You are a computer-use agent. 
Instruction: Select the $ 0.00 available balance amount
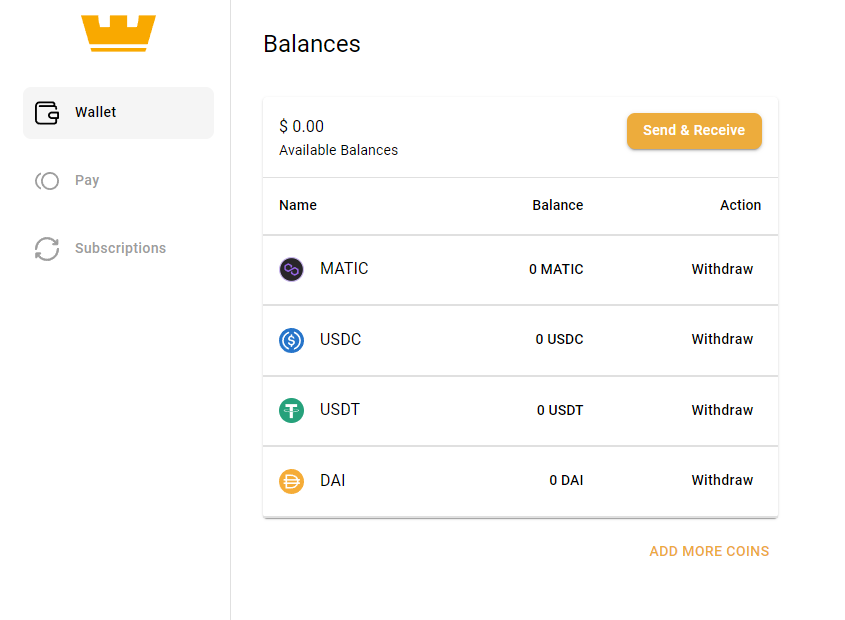click(x=302, y=127)
